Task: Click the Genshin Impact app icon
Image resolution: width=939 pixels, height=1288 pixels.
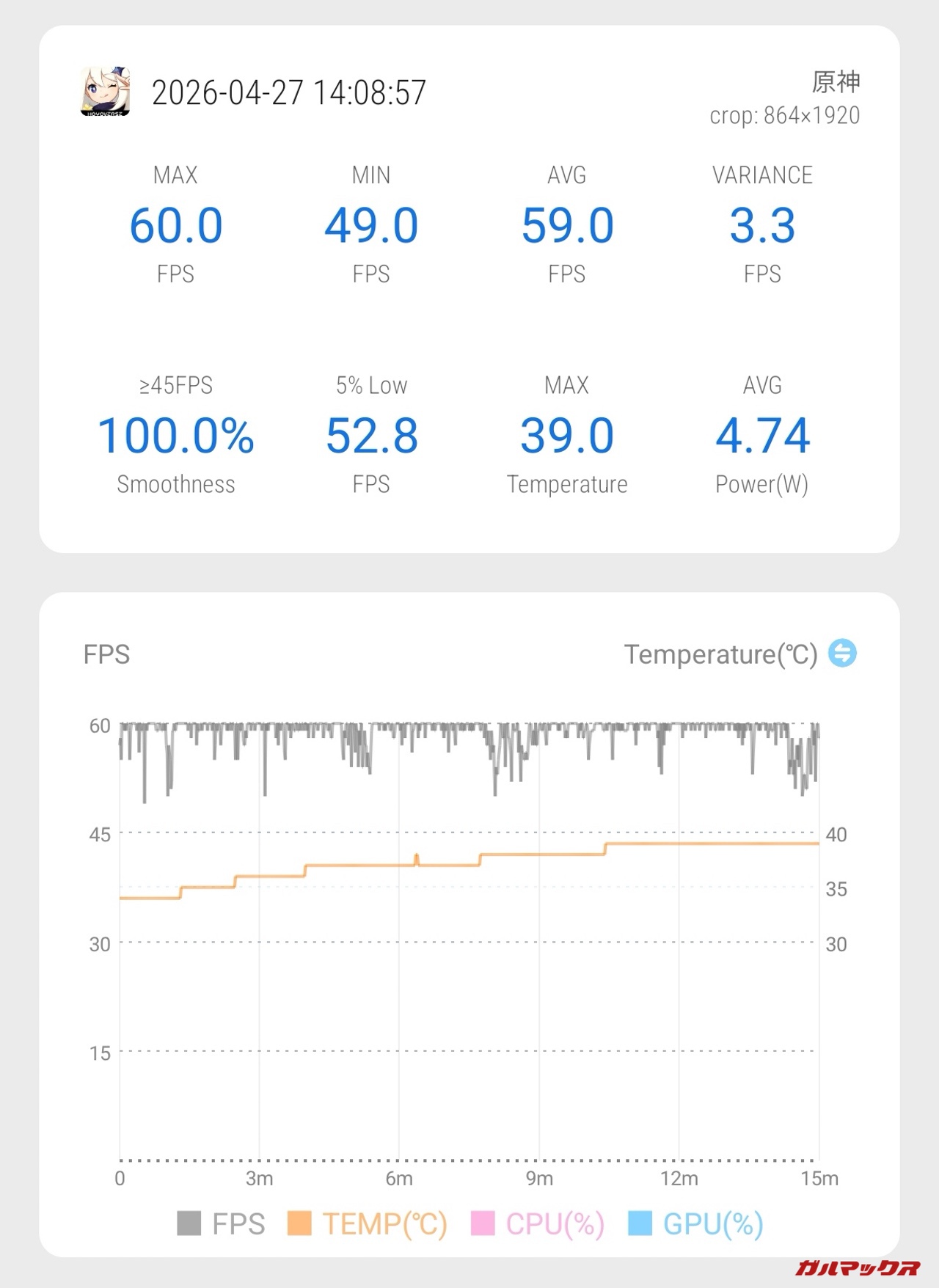Action: [x=106, y=92]
